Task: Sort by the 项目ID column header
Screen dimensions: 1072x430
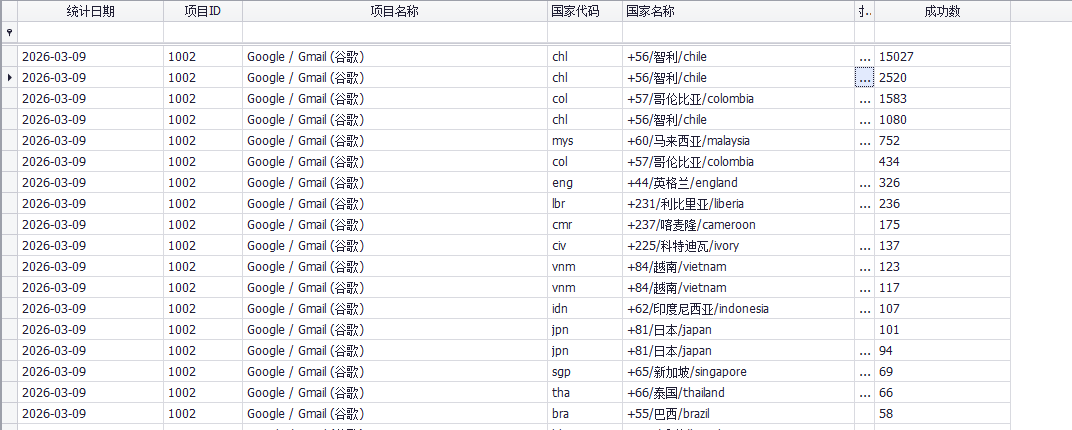Action: click(202, 12)
